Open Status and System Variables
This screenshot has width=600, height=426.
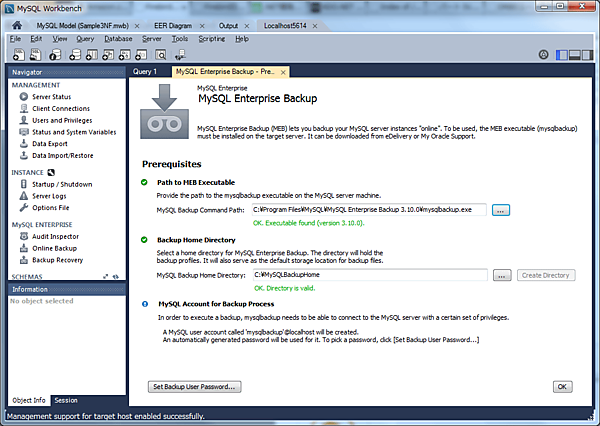tap(74, 132)
